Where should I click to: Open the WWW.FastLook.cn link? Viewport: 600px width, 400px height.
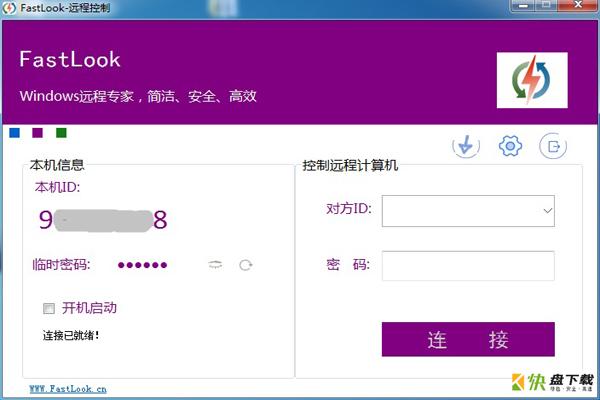68,389
